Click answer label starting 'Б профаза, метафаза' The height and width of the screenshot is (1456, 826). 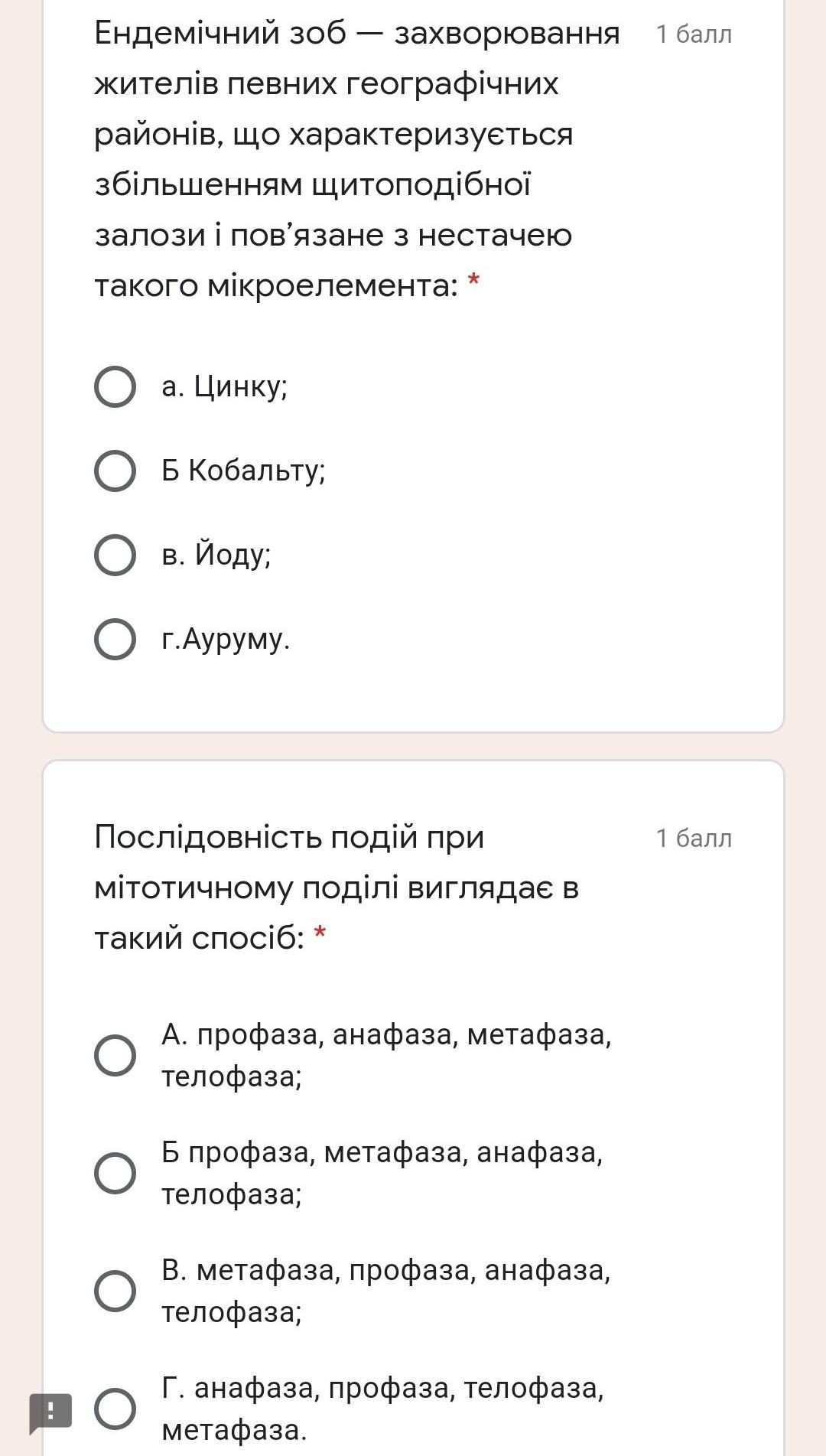click(x=382, y=1173)
